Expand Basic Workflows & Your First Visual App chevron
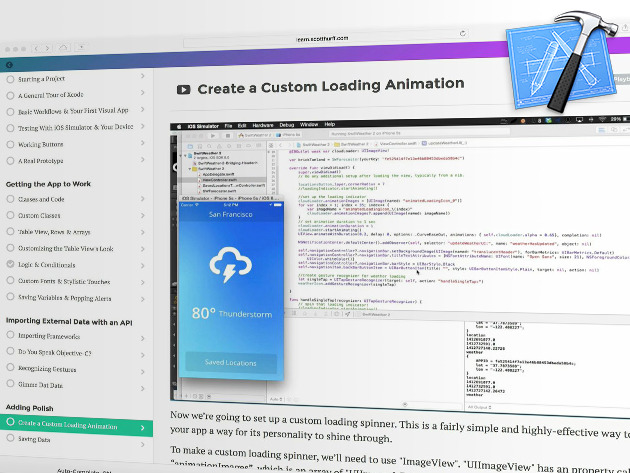The height and width of the screenshot is (473, 630). (x=143, y=109)
